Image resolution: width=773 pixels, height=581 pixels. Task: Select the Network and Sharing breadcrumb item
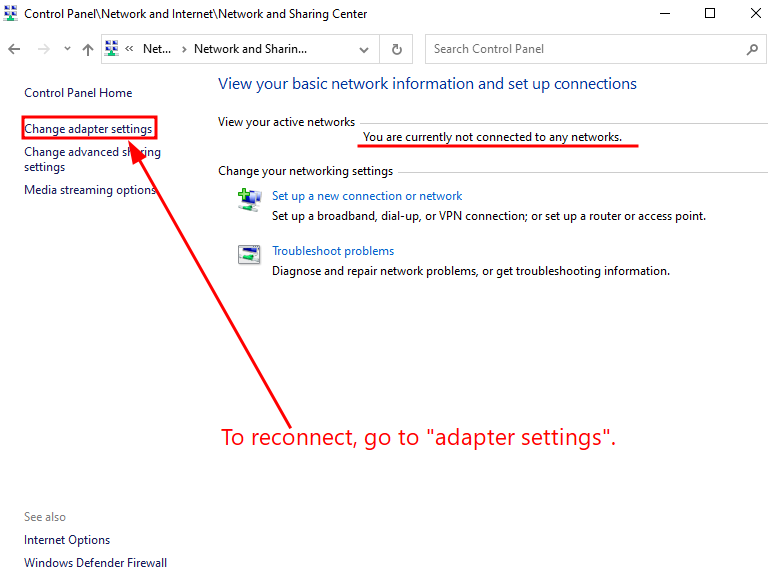(x=250, y=49)
